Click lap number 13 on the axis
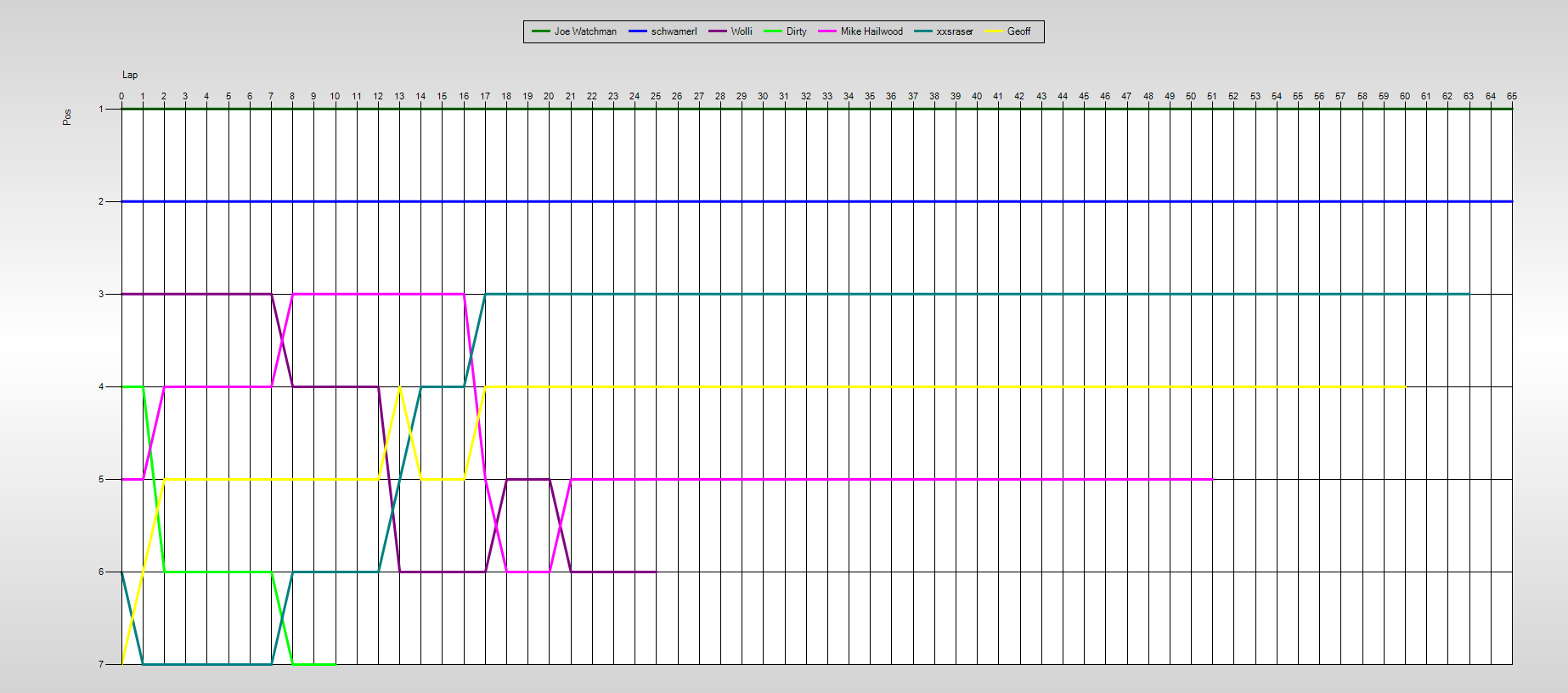 pyautogui.click(x=399, y=96)
